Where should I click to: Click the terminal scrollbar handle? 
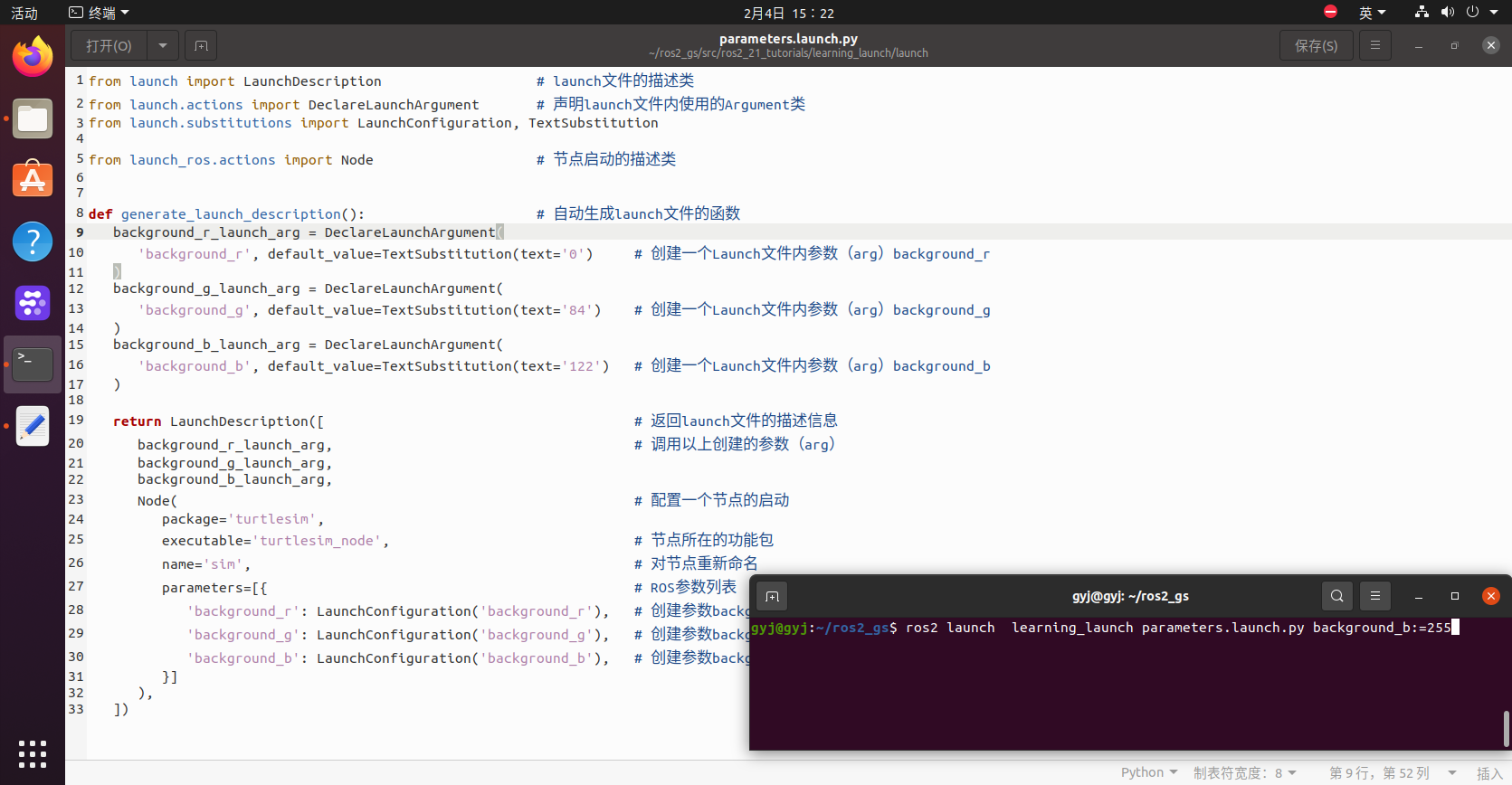1506,728
